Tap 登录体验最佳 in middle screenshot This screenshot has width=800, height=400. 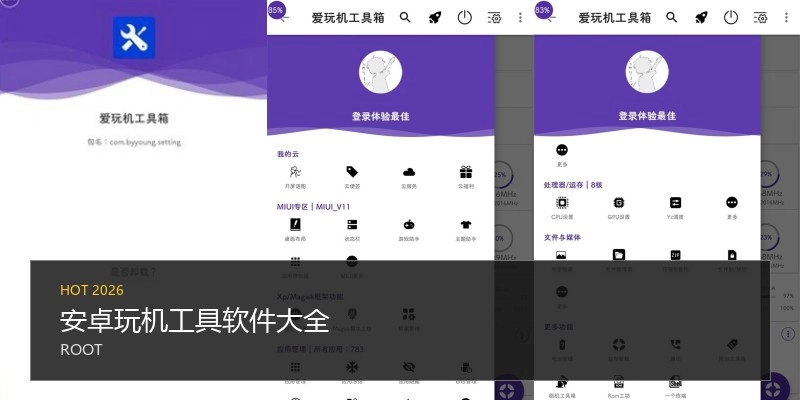tap(380, 116)
